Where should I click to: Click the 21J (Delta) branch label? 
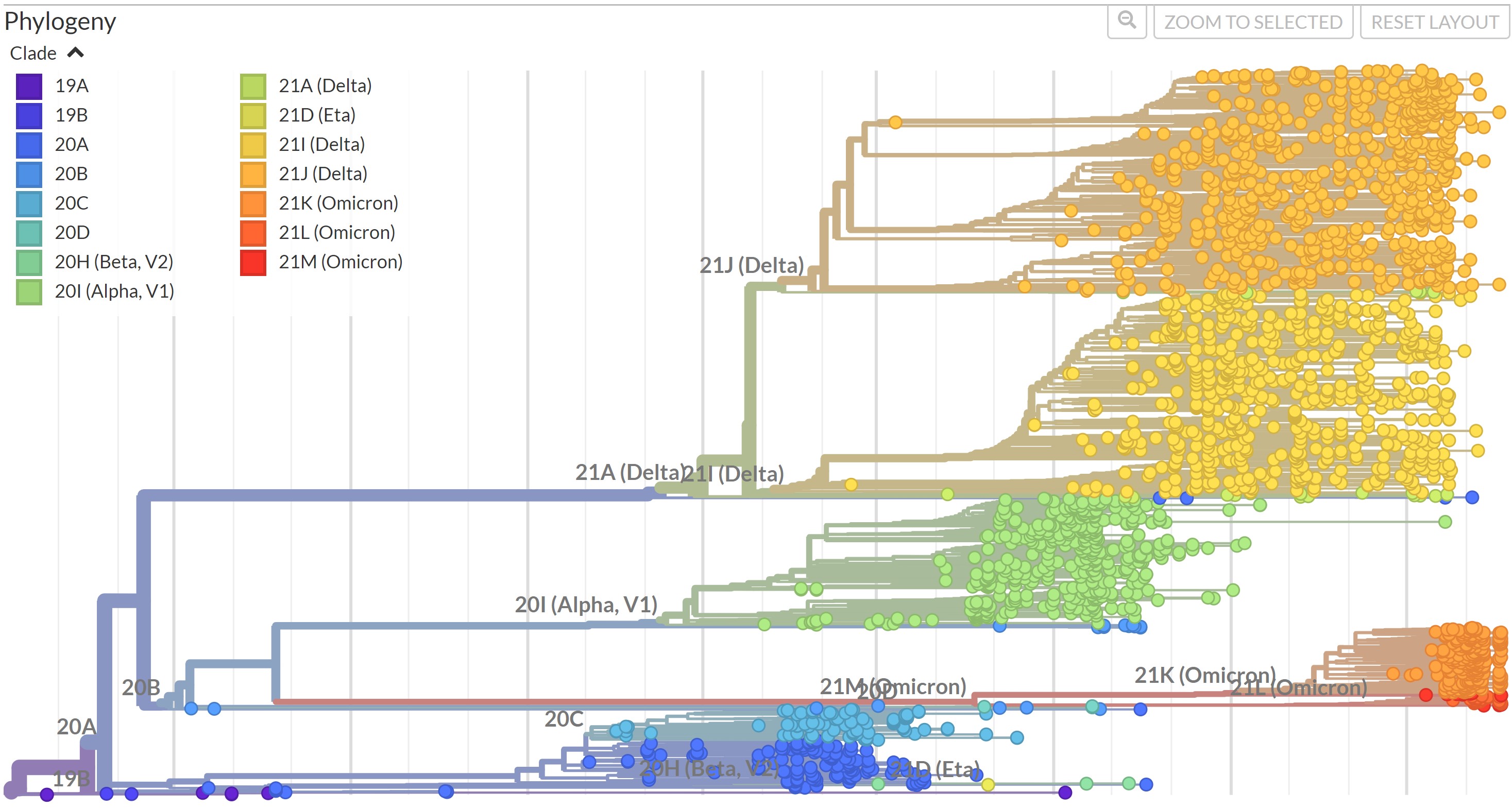pyautogui.click(x=751, y=265)
